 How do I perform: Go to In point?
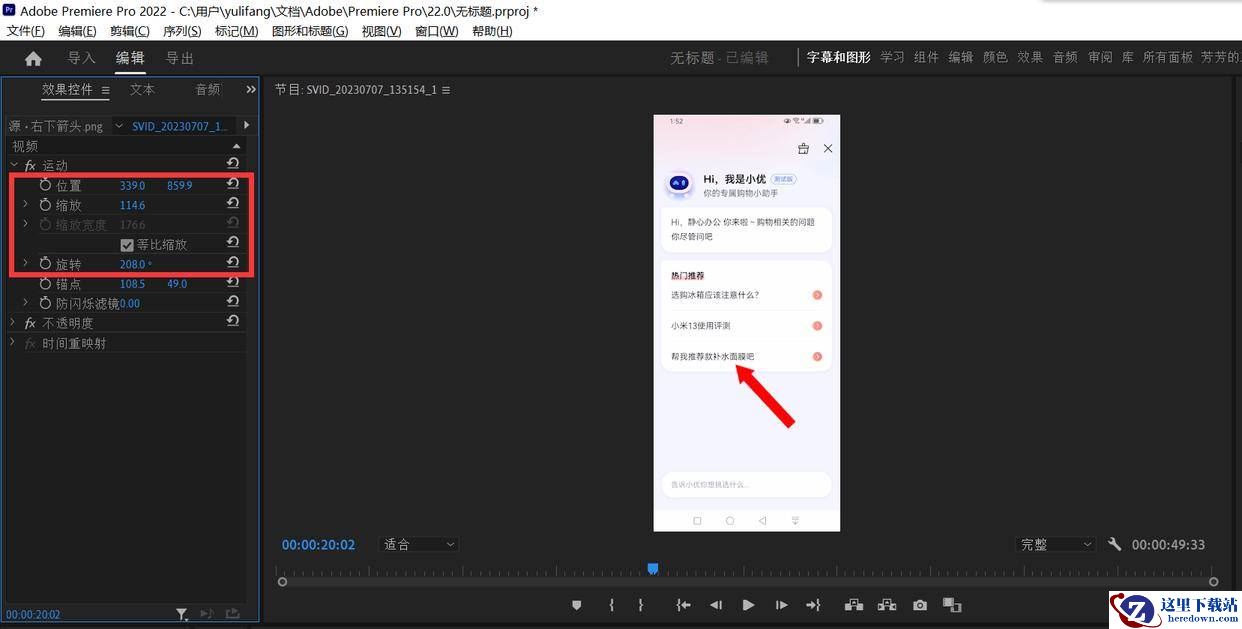tap(682, 605)
